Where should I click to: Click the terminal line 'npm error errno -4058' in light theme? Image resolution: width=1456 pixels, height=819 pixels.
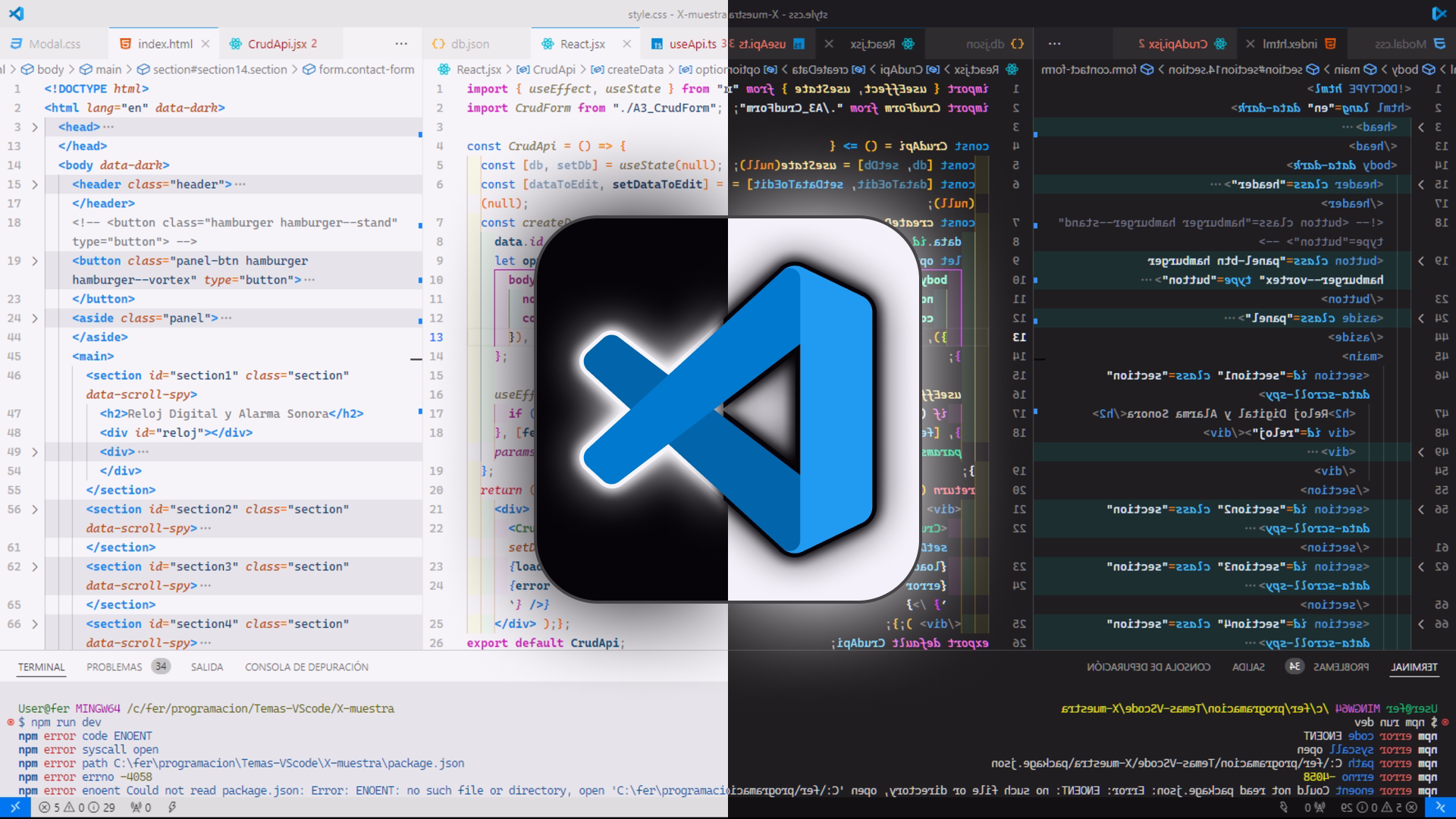(x=85, y=777)
